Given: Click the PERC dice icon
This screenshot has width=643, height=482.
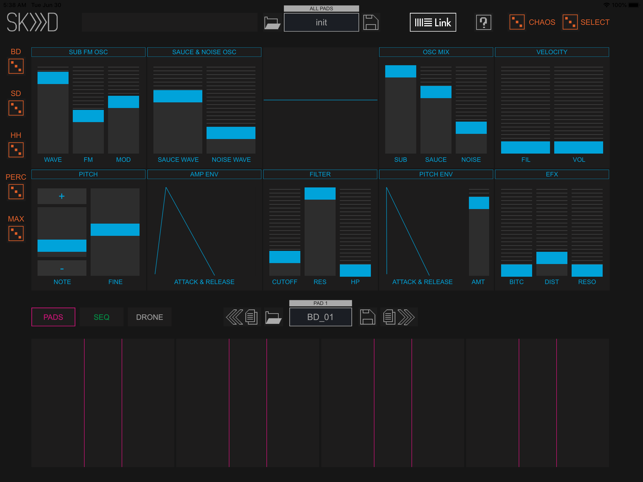Looking at the screenshot, I should click(x=16, y=192).
